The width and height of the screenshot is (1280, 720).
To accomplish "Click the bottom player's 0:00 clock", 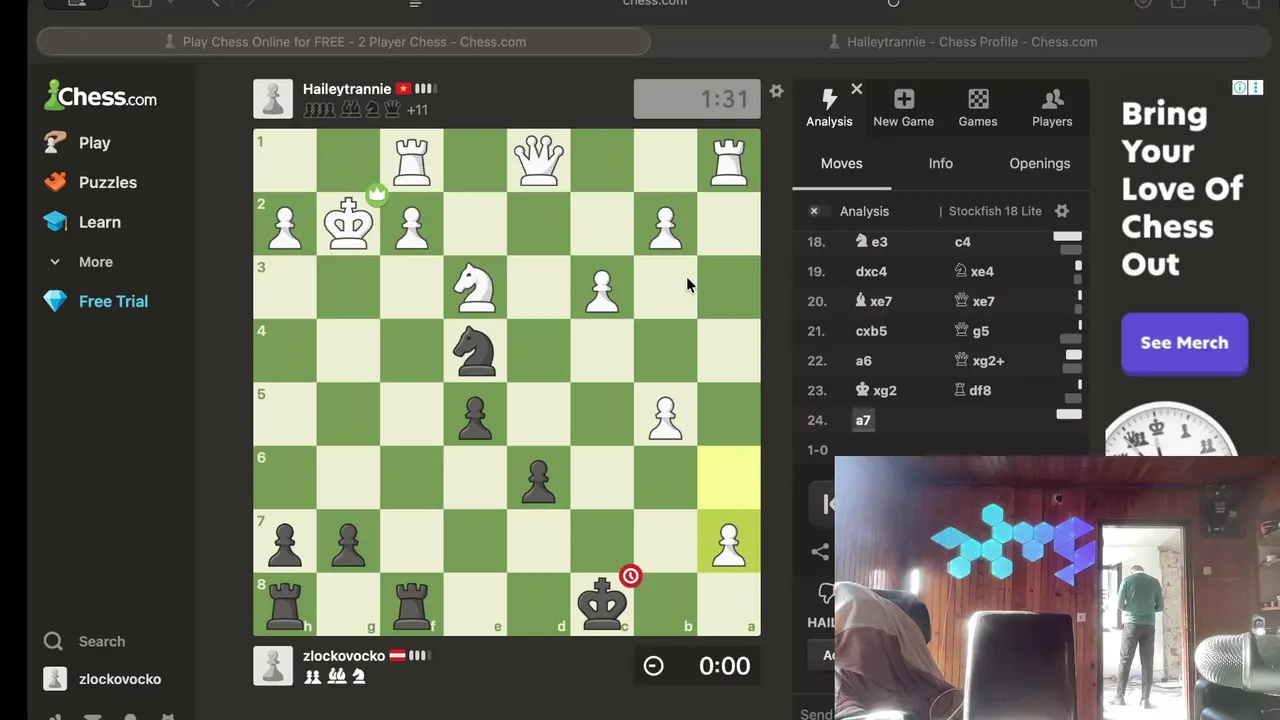I will tap(697, 666).
